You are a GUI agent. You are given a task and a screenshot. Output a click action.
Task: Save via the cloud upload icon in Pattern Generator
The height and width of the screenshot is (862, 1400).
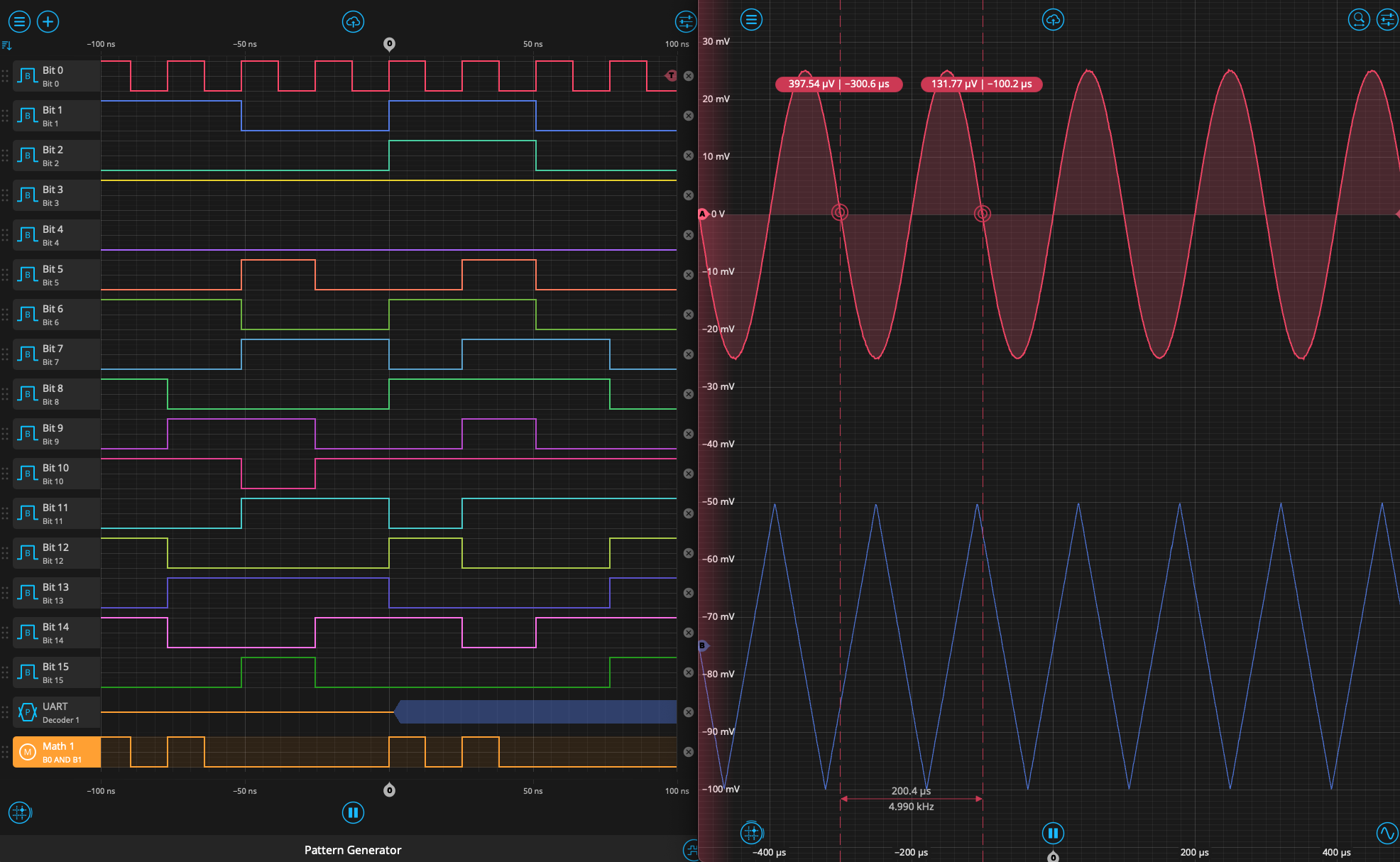point(353,21)
